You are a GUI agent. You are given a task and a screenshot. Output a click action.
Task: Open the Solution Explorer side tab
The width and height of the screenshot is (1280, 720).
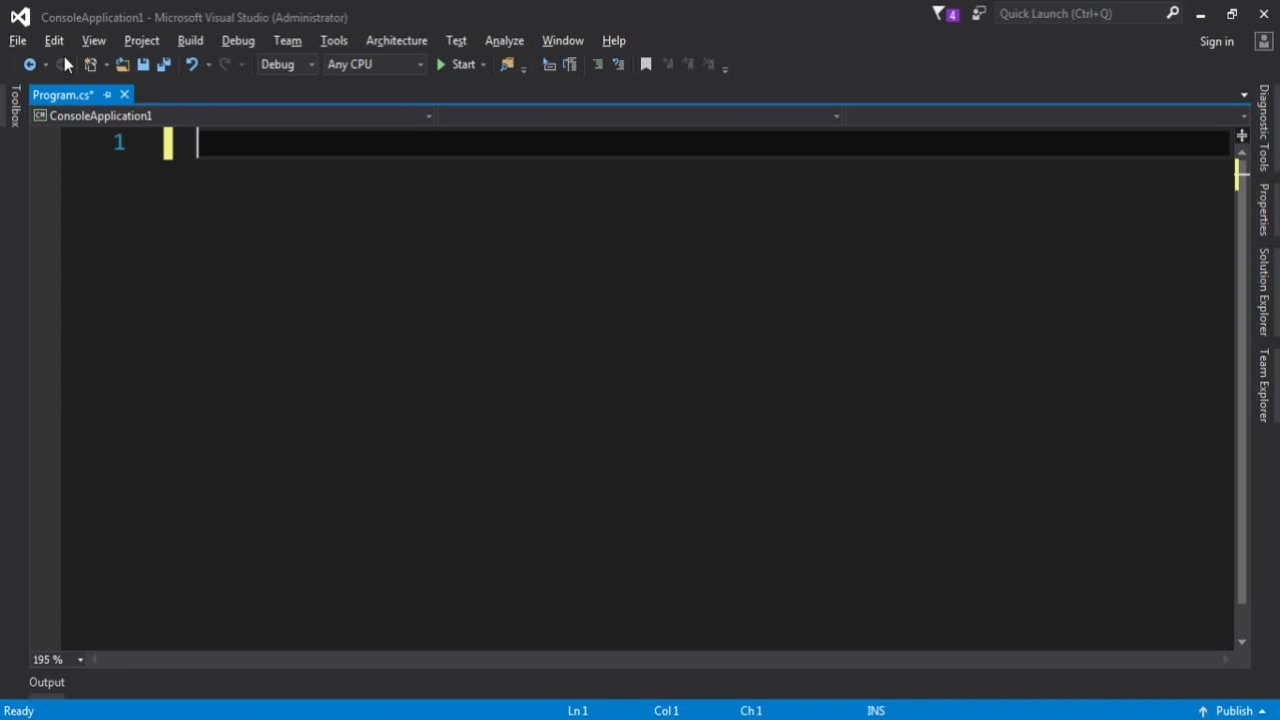[x=1264, y=292]
